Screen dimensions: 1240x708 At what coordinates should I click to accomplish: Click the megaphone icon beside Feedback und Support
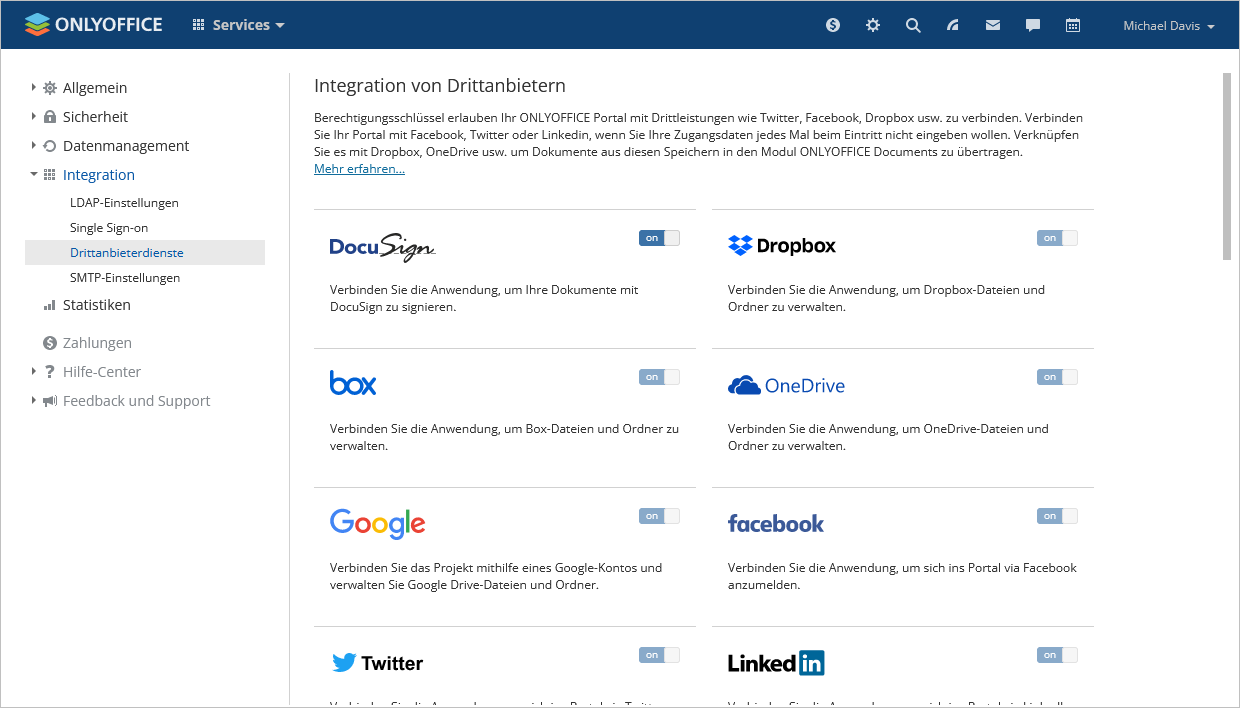point(50,401)
